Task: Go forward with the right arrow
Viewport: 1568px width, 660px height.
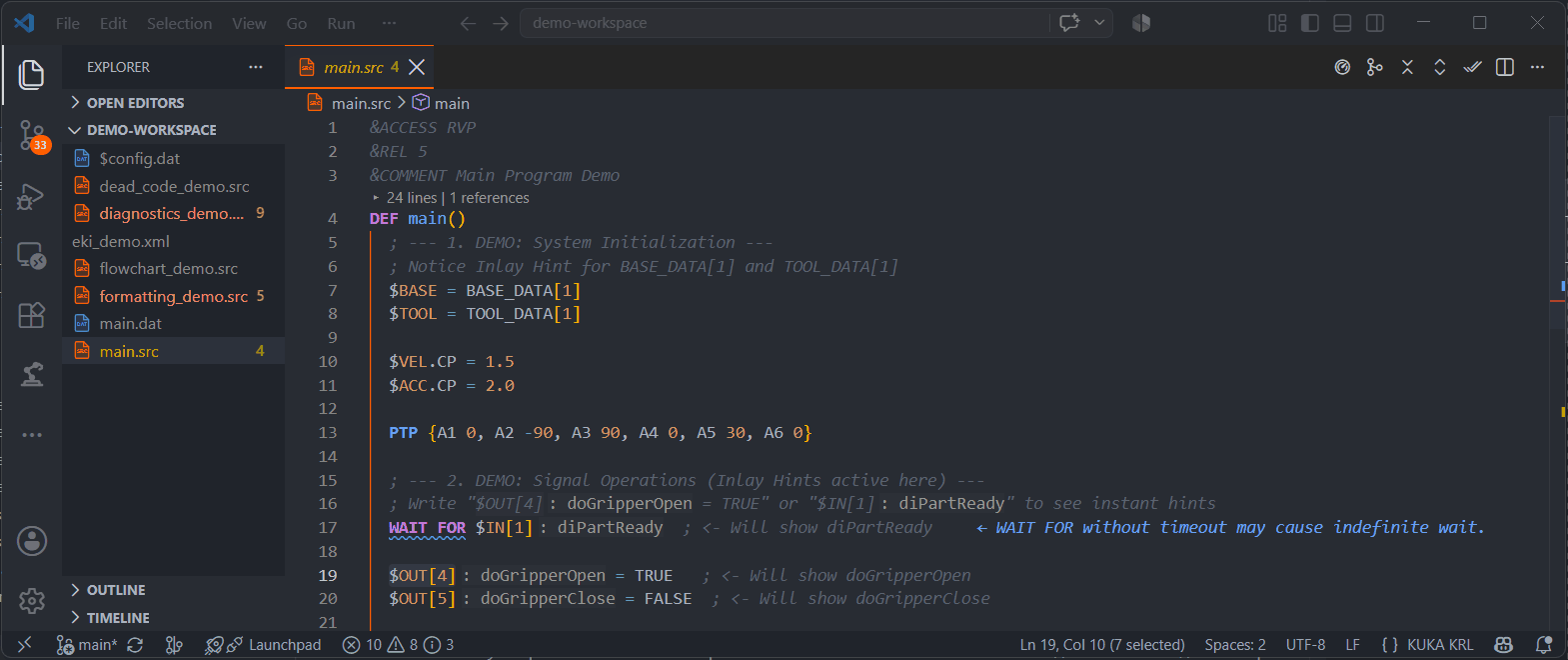Action: coord(501,23)
